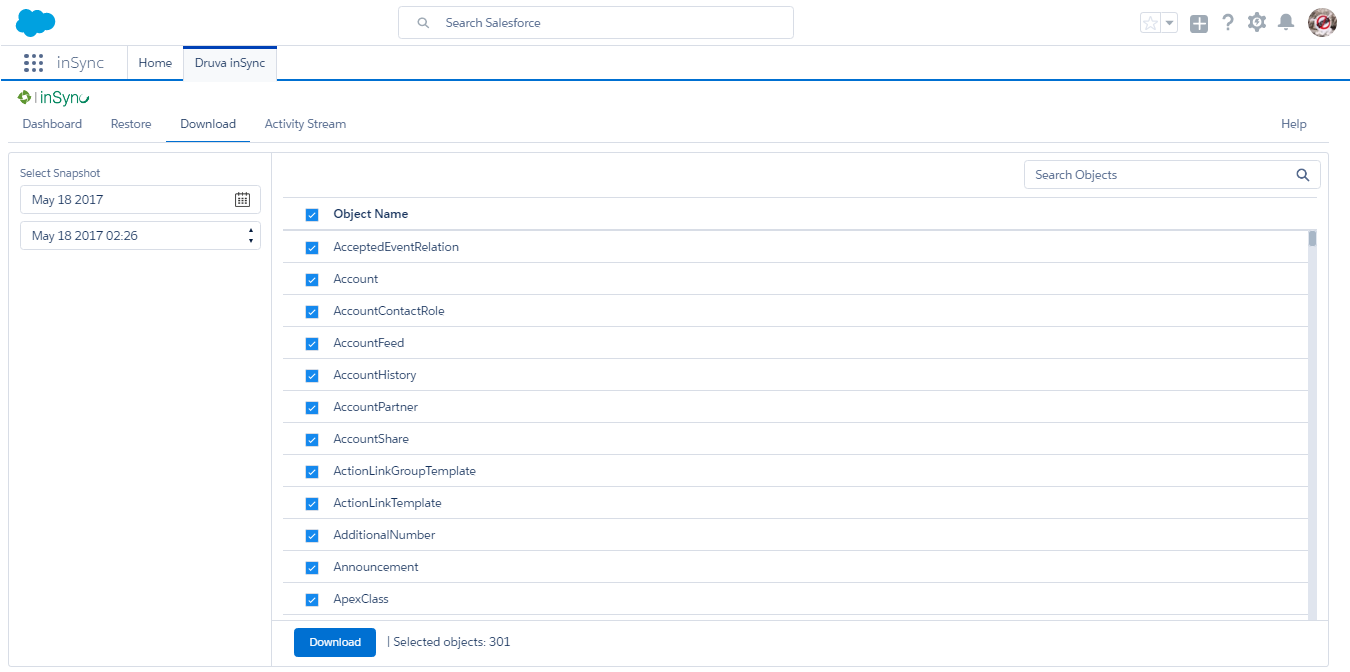This screenshot has height=672, width=1350.
Task: Switch to the Restore tab
Action: point(131,124)
